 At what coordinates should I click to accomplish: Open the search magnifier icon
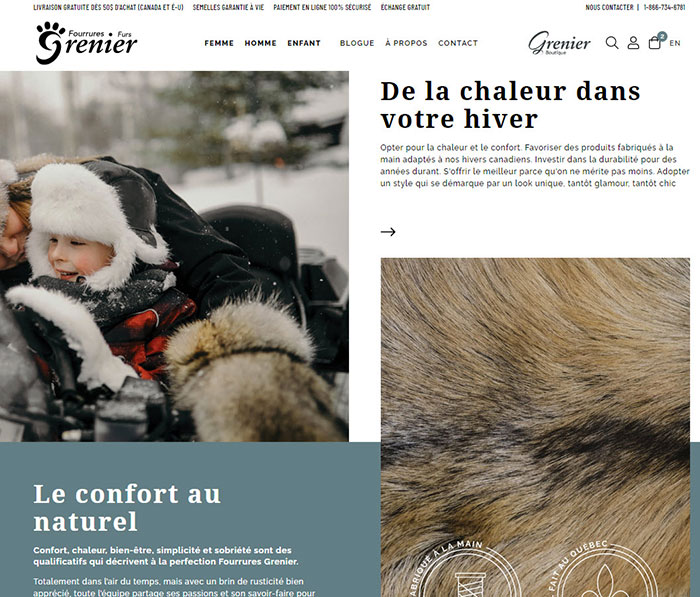tap(612, 43)
